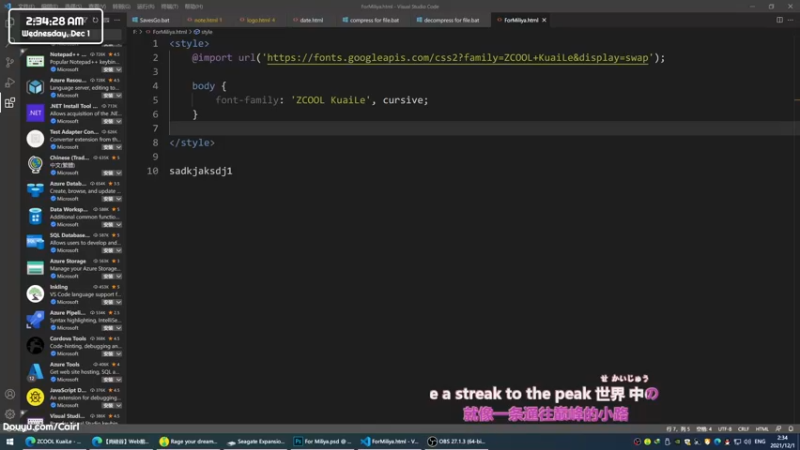Screen dimensions: 800x450
Task: Click the Chinese (Traditional) globe icon
Action: click(x=35, y=164)
